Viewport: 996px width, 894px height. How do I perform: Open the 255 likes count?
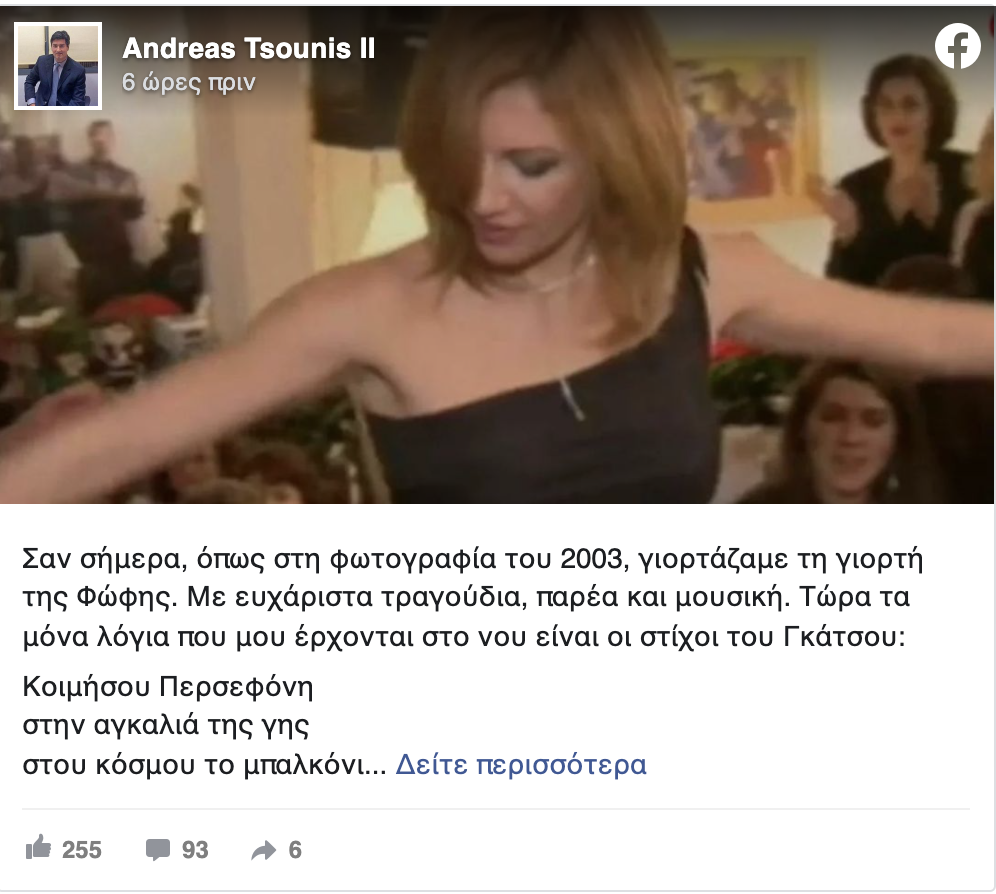(x=82, y=850)
